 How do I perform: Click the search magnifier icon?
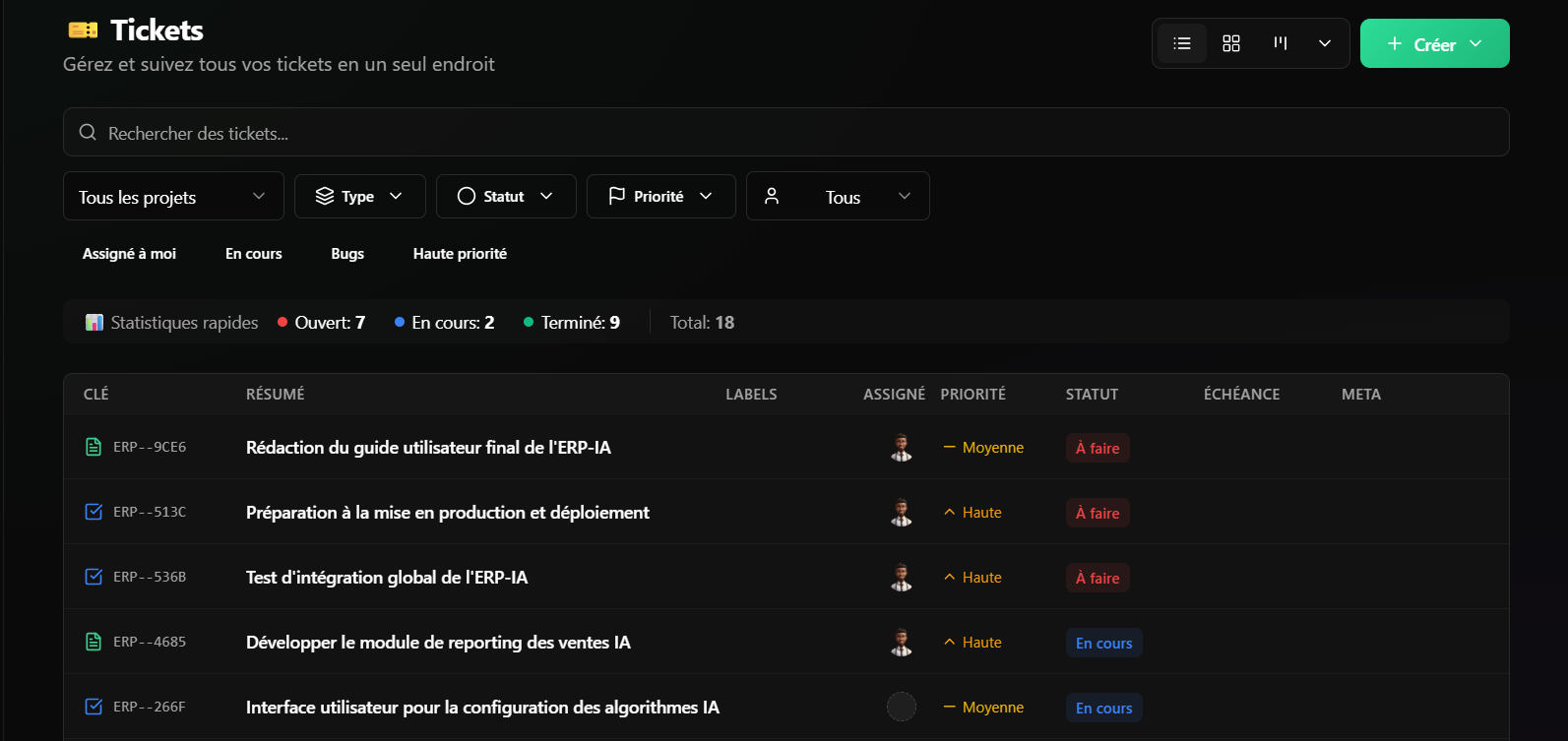point(88,132)
